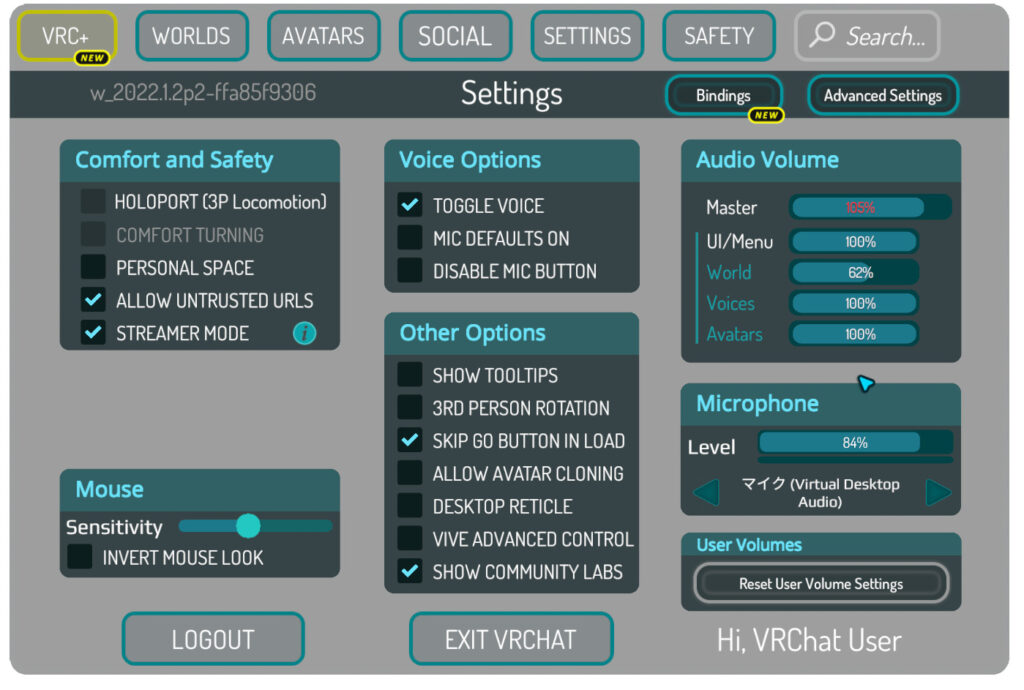Enable Vive Advanced Control
Viewport: 1024px width, 690px height.
409,539
